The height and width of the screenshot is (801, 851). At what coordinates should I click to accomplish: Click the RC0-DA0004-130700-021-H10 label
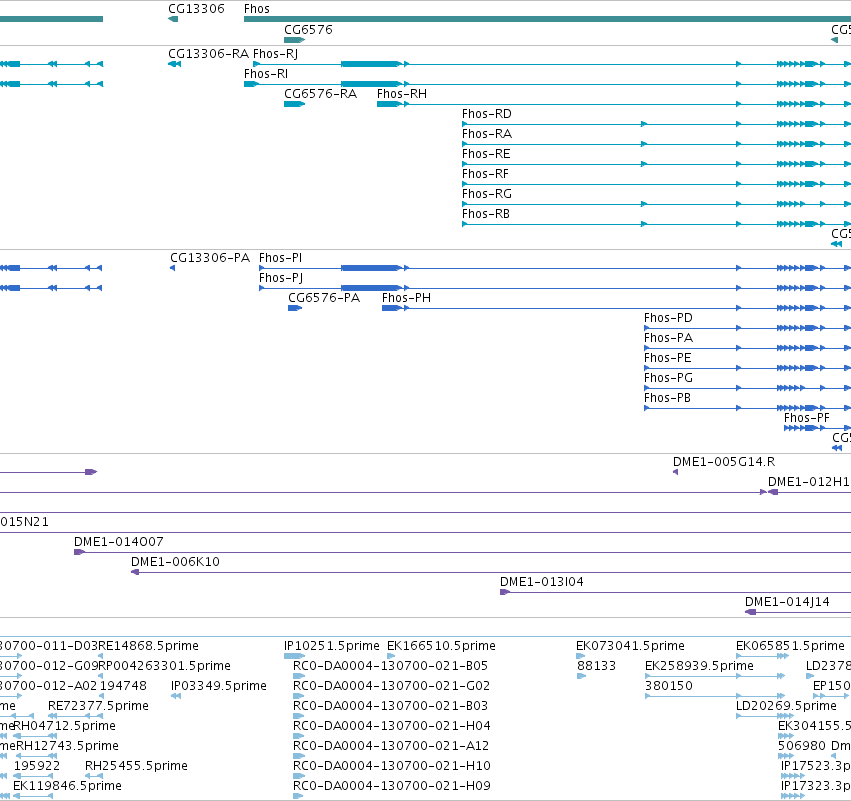click(392, 766)
